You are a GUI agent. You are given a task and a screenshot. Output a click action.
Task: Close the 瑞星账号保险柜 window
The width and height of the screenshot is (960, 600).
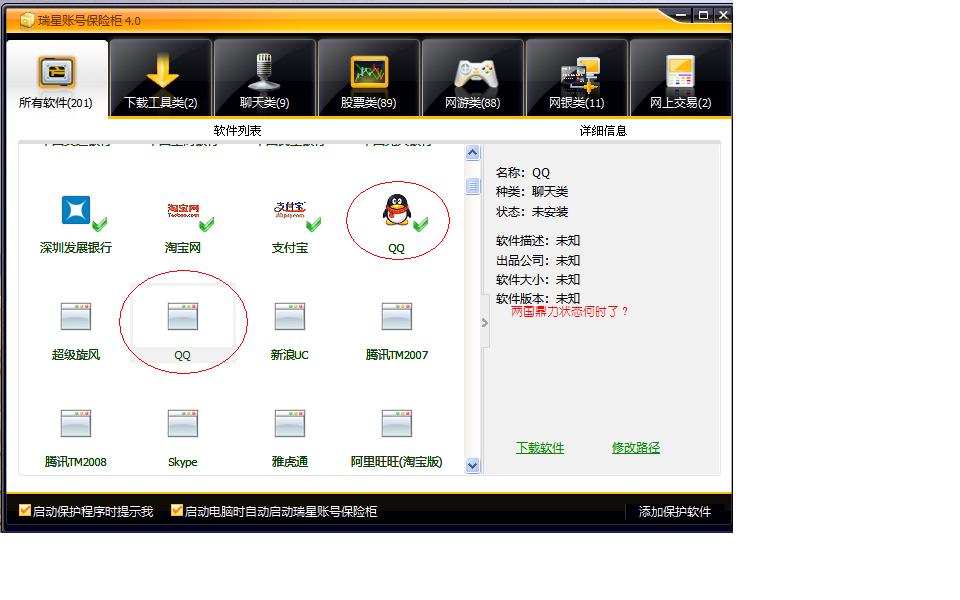point(723,15)
